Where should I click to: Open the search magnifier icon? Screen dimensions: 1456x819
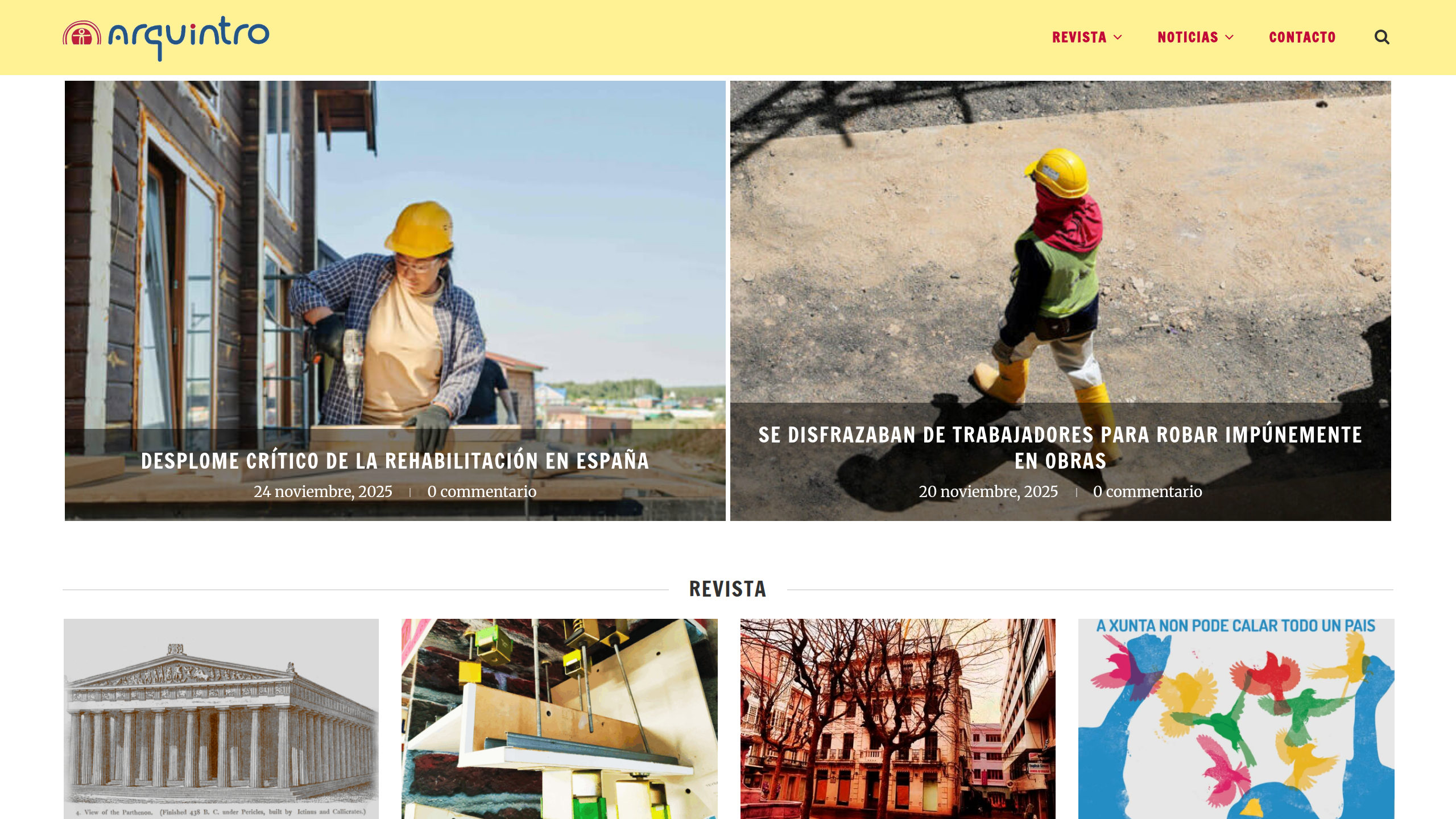click(x=1381, y=38)
